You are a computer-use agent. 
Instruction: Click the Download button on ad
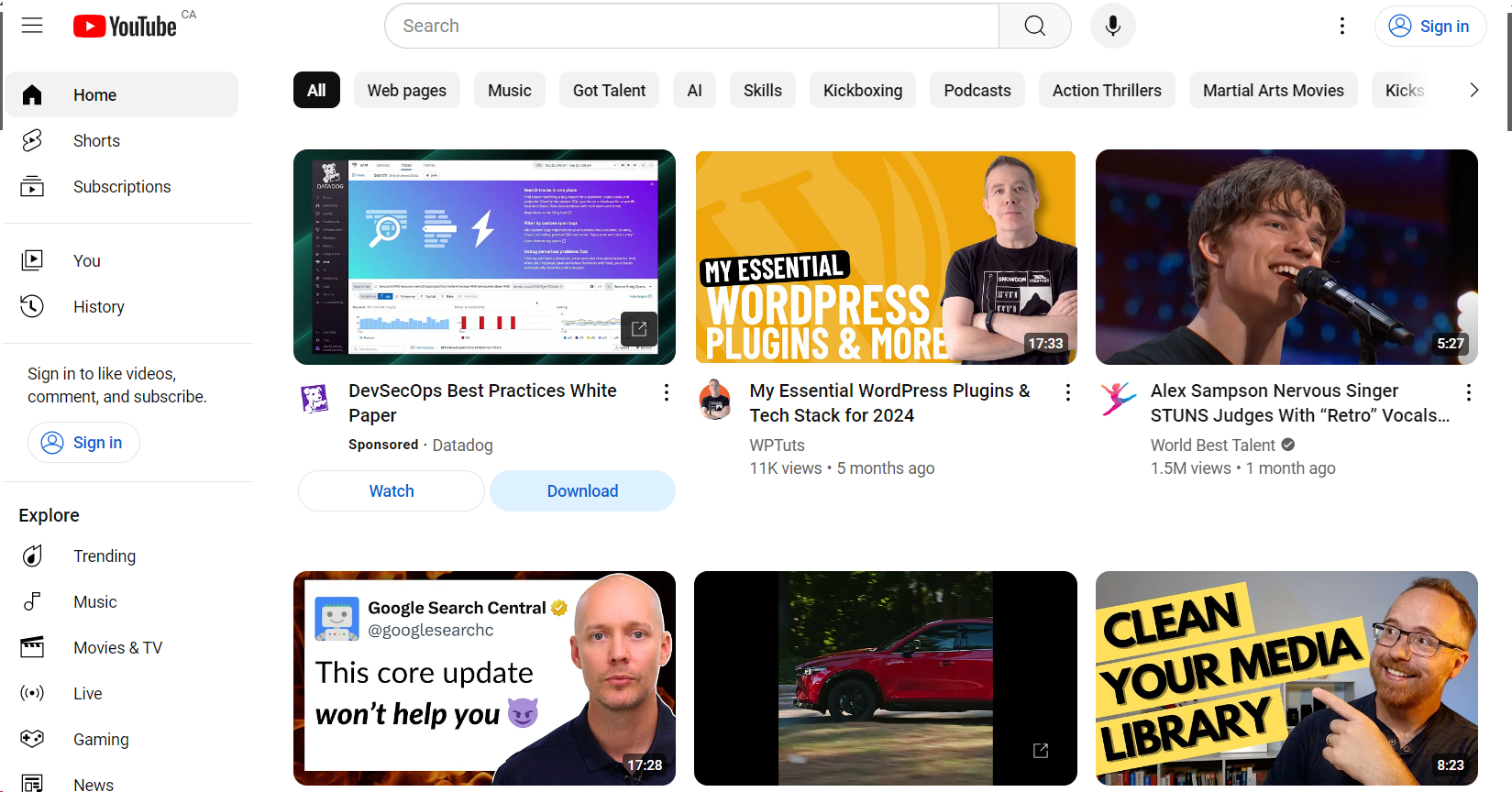click(x=582, y=491)
